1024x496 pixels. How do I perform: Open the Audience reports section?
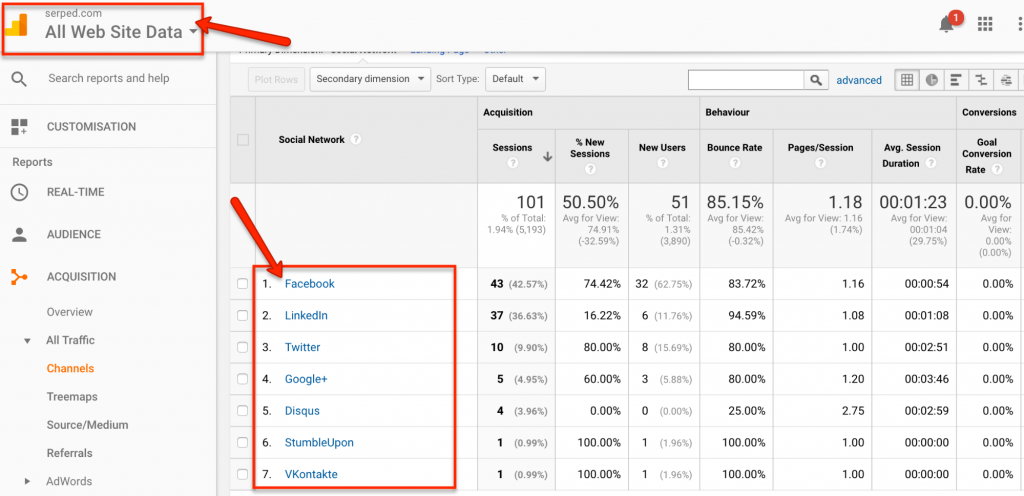[x=74, y=235]
